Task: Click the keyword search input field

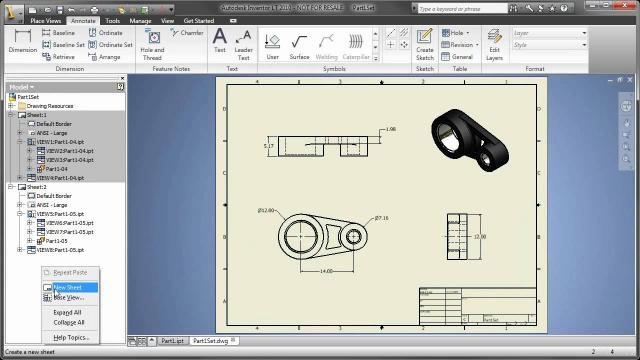Action: [462, 9]
